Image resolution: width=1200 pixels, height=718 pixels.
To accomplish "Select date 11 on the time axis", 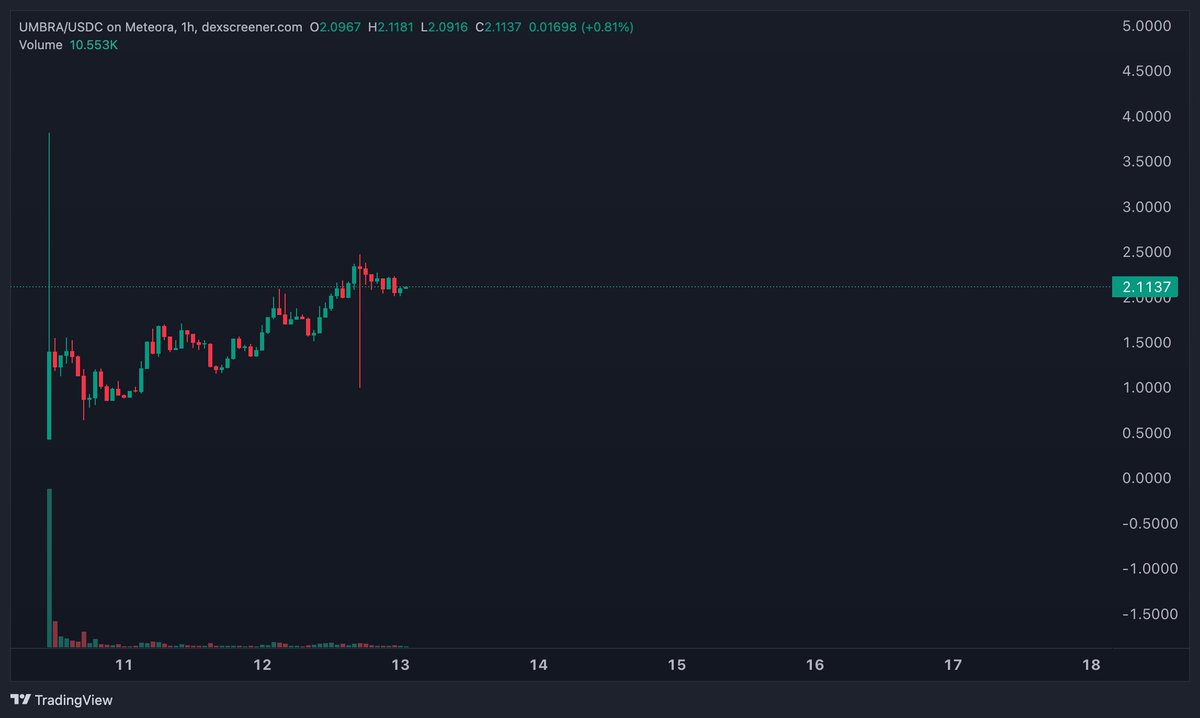I will 124,665.
